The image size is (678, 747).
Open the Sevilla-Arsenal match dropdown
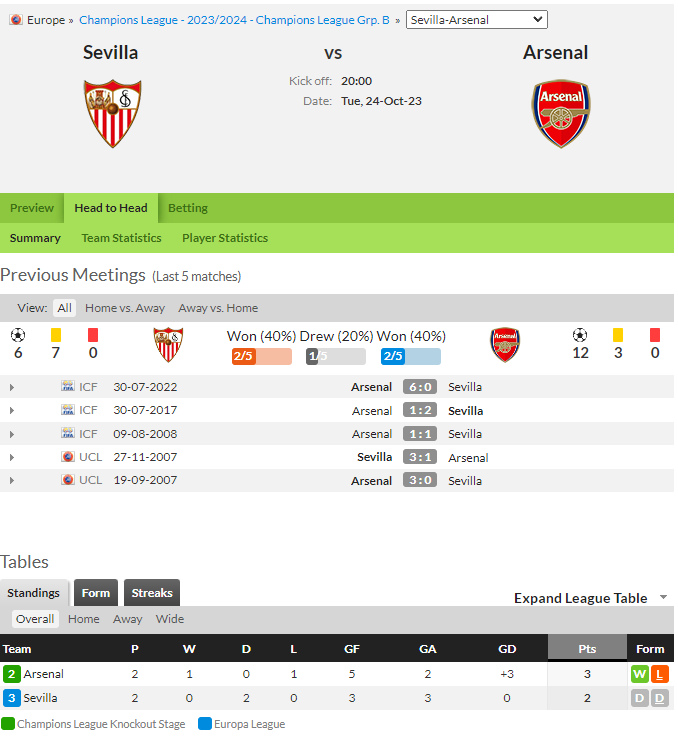[x=476, y=20]
